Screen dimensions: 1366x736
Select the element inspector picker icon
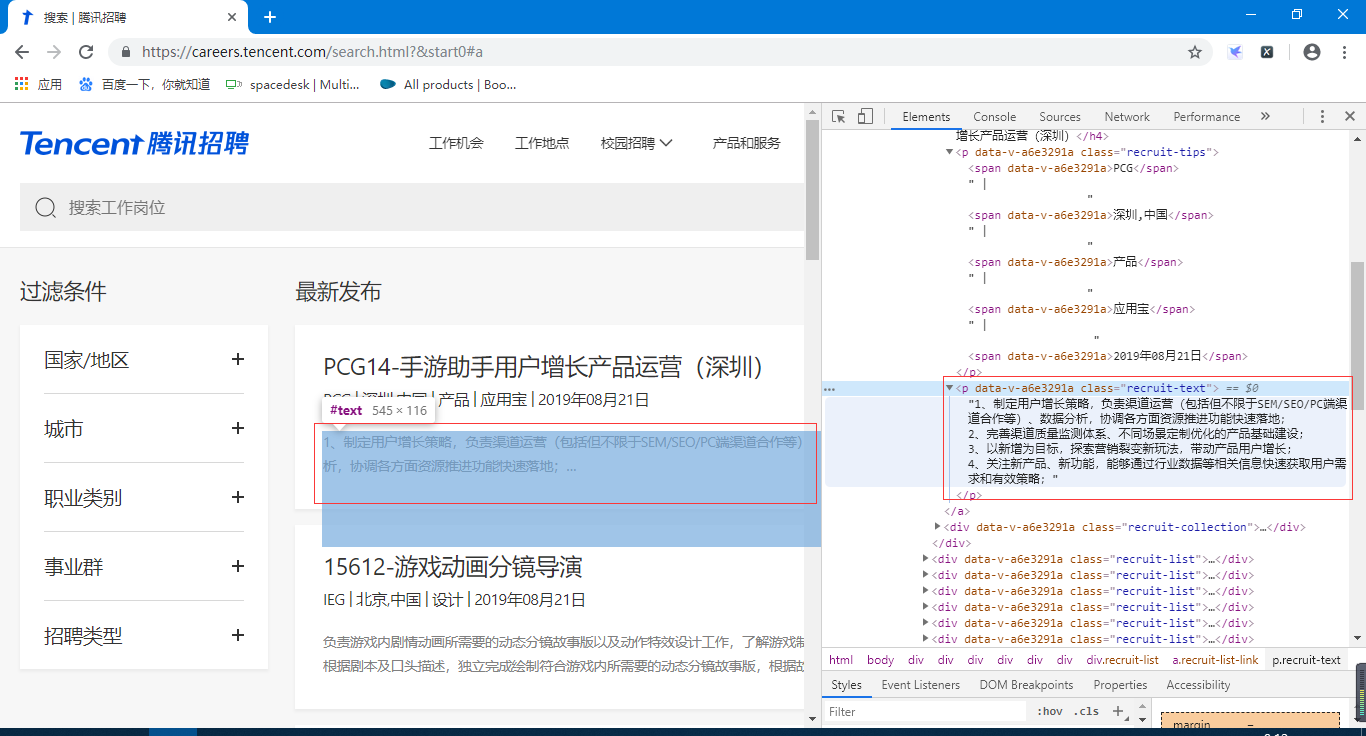click(839, 116)
